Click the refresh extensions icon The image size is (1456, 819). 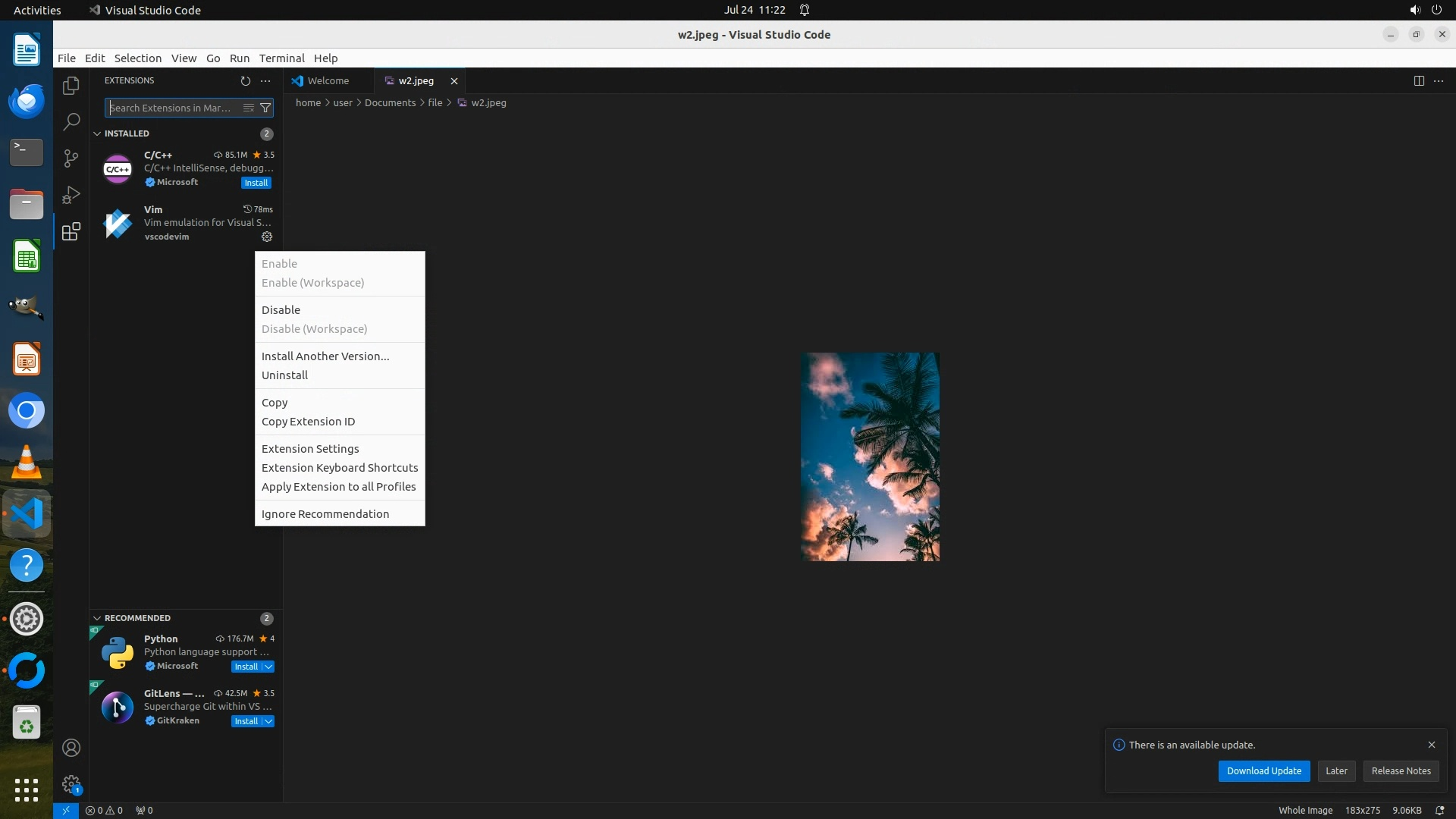(245, 80)
